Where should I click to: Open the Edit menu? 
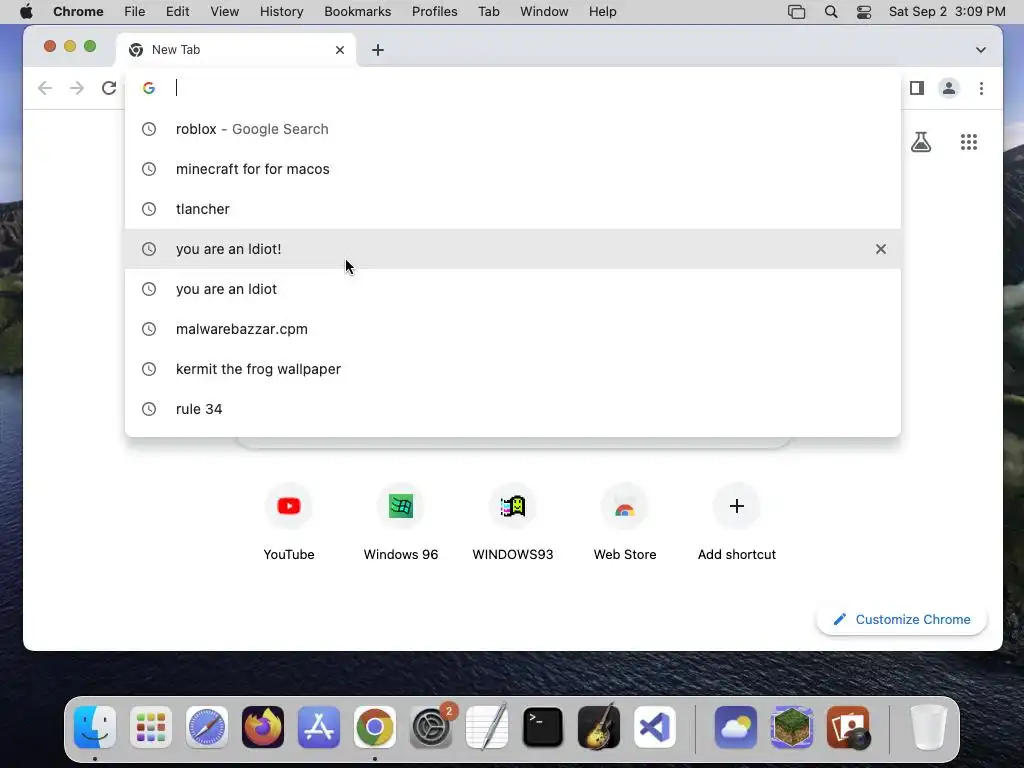[x=177, y=12]
